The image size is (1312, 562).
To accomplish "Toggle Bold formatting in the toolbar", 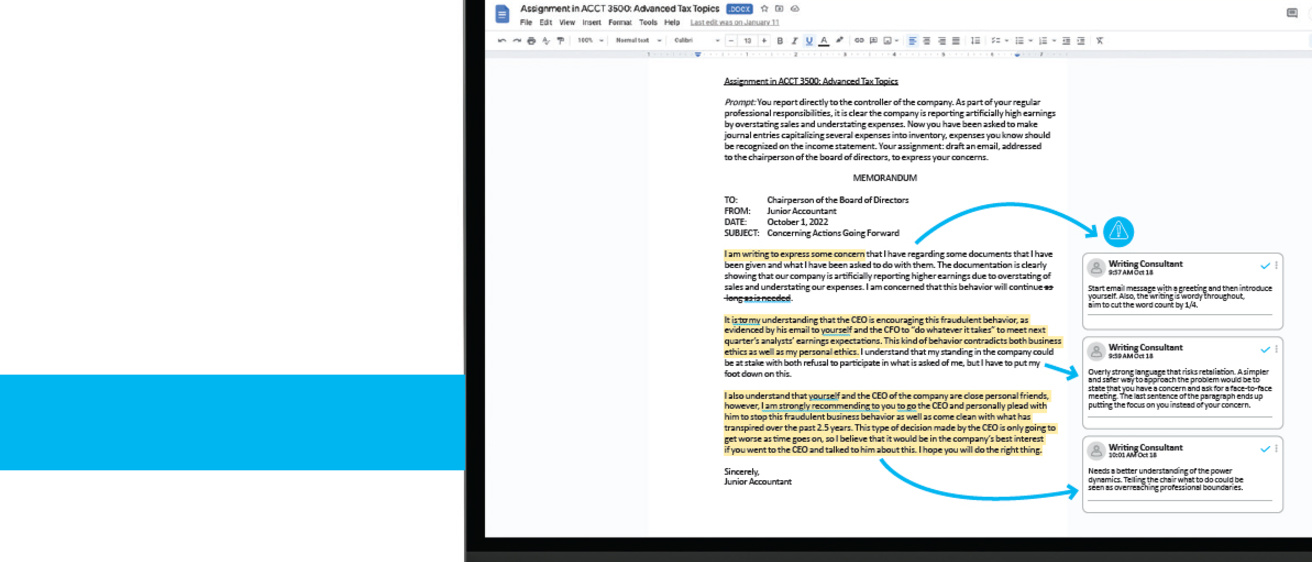I will [x=780, y=40].
